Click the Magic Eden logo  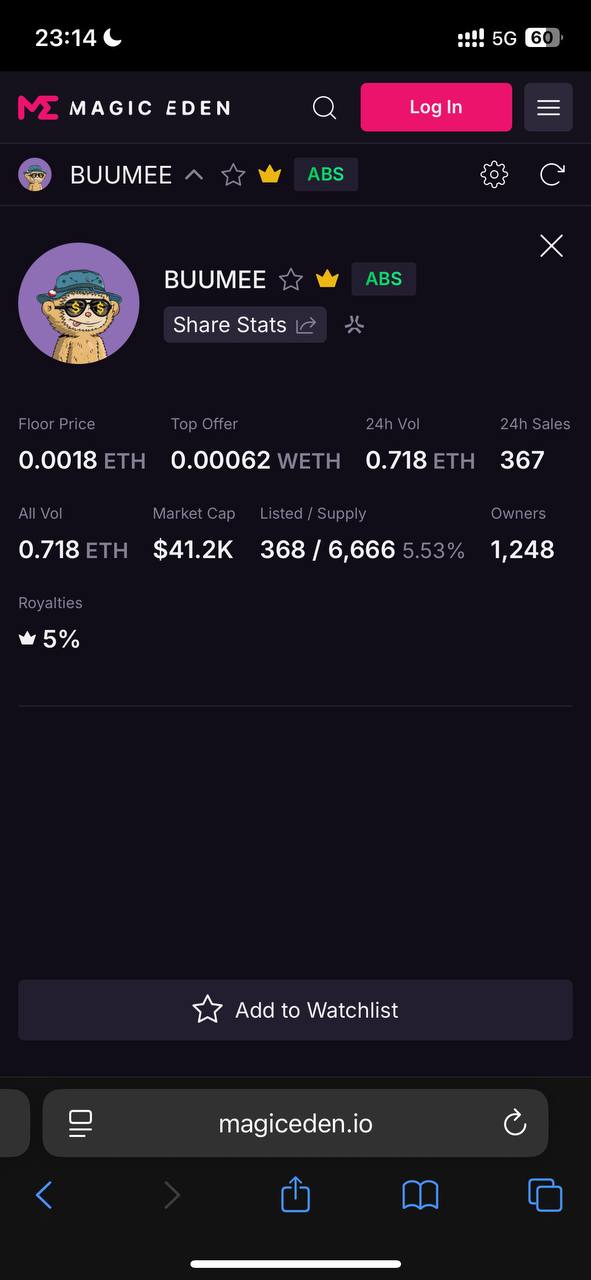click(x=124, y=107)
